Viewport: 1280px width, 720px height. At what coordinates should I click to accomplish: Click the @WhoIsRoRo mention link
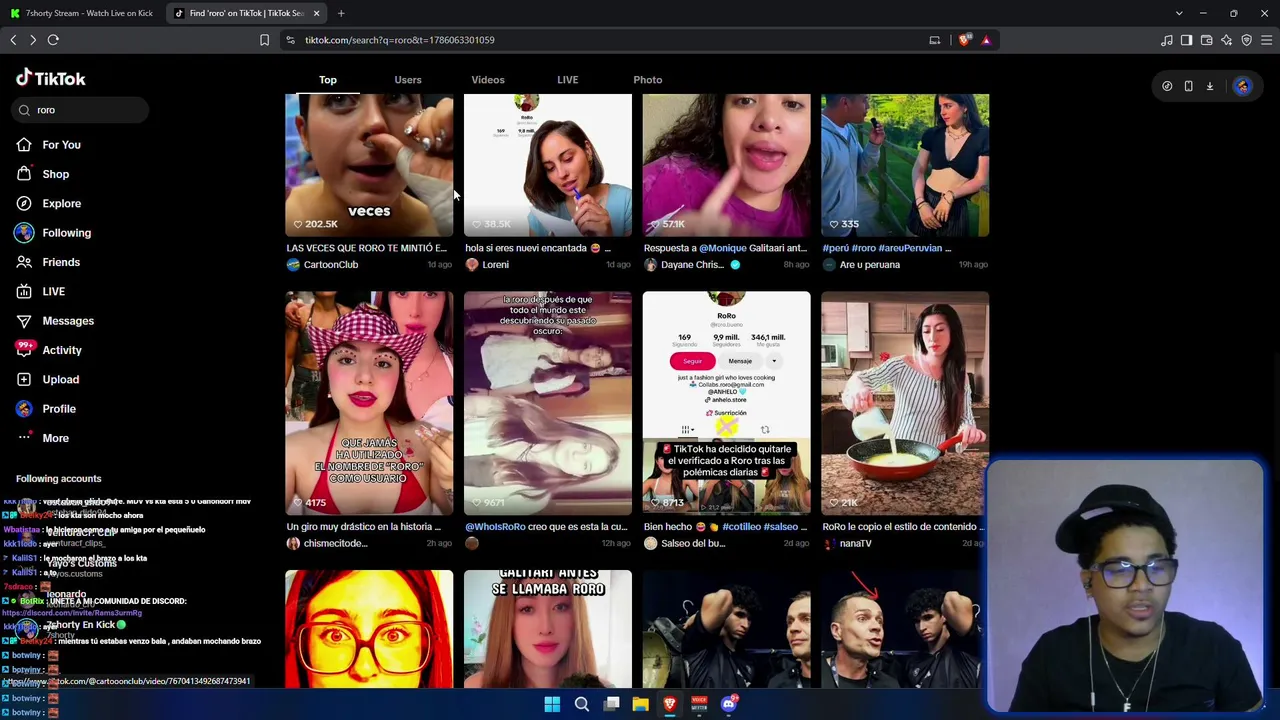tap(495, 527)
